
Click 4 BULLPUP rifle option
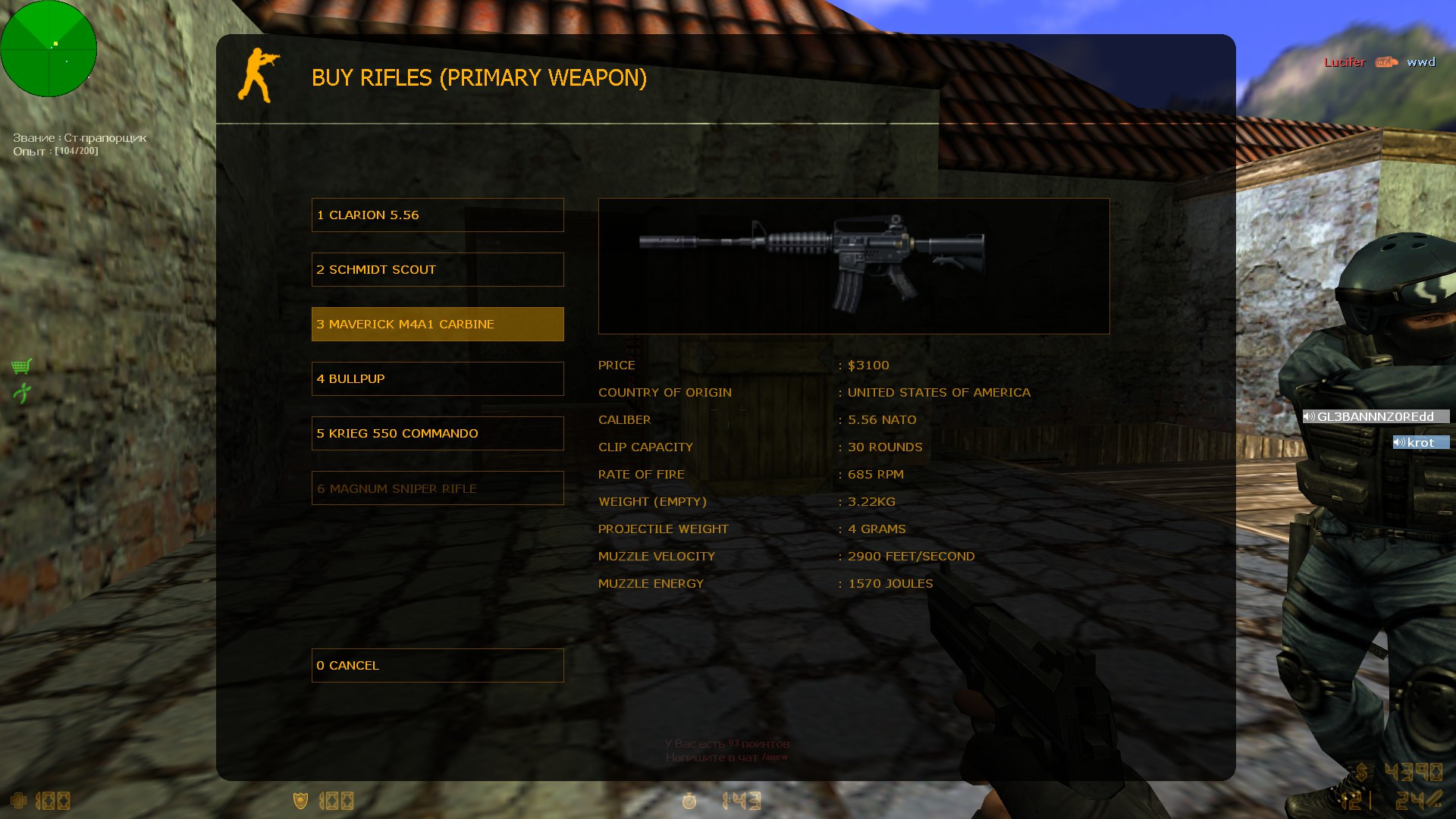[x=437, y=378]
